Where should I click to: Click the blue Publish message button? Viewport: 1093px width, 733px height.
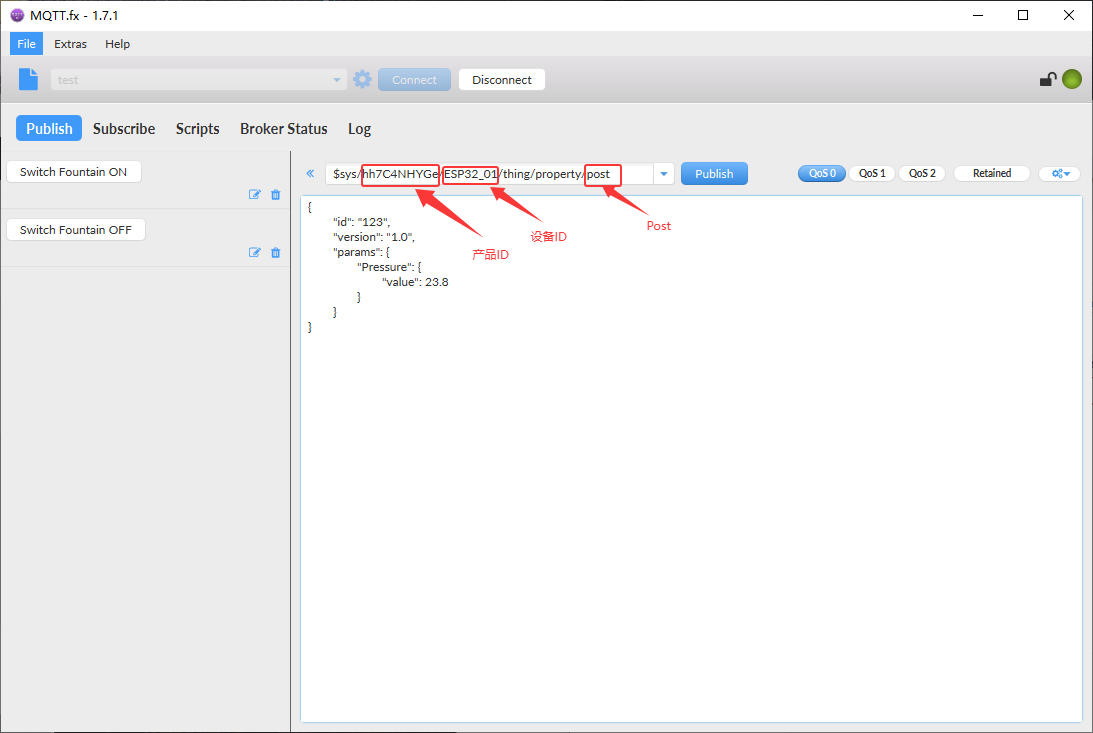(714, 173)
